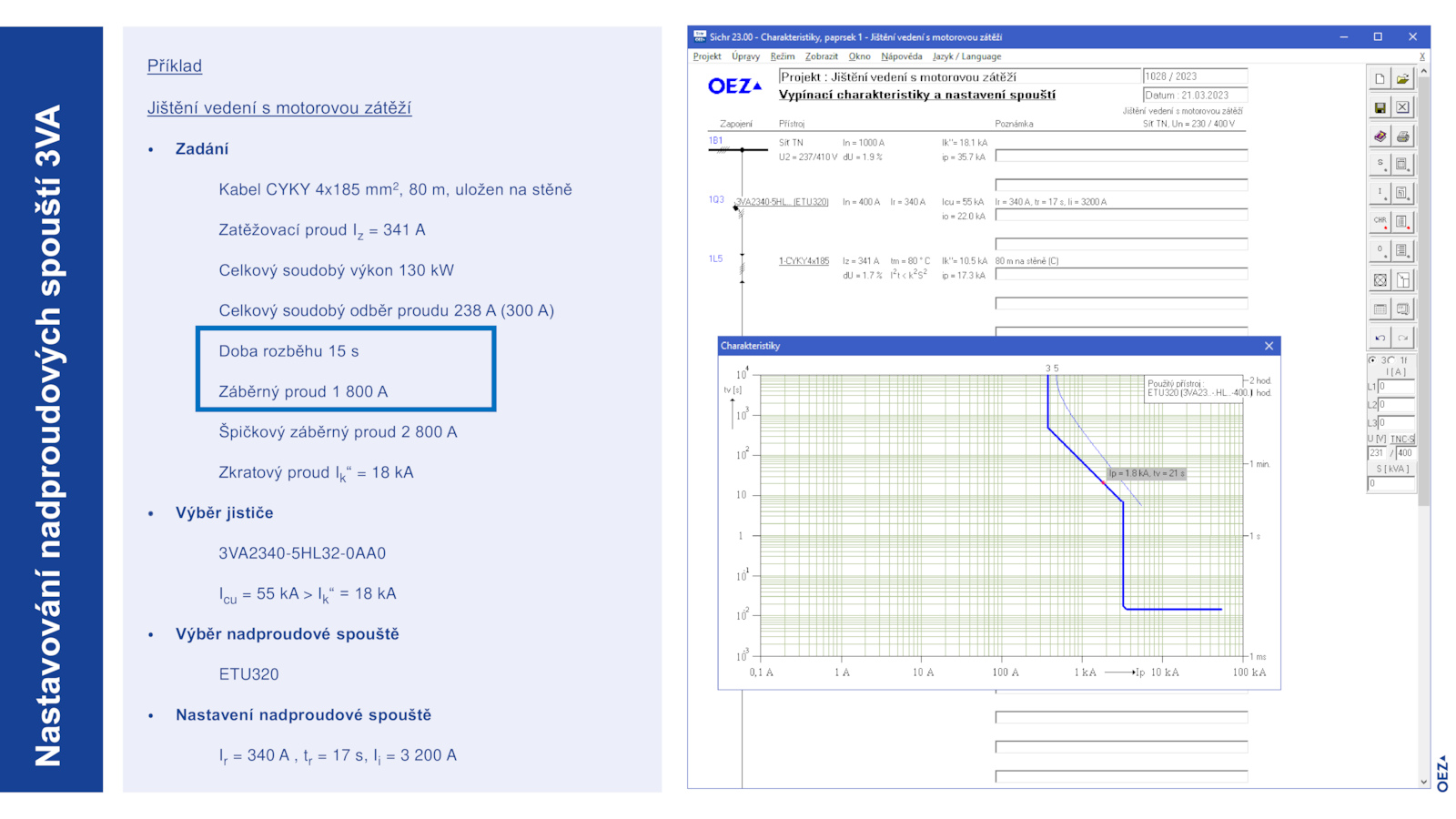Open the Zobrazit menu
The height and width of the screenshot is (819, 1456).
[821, 56]
